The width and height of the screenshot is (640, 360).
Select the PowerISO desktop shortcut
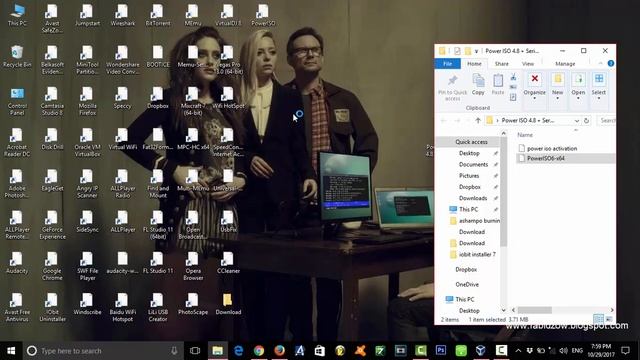pyautogui.click(x=263, y=16)
